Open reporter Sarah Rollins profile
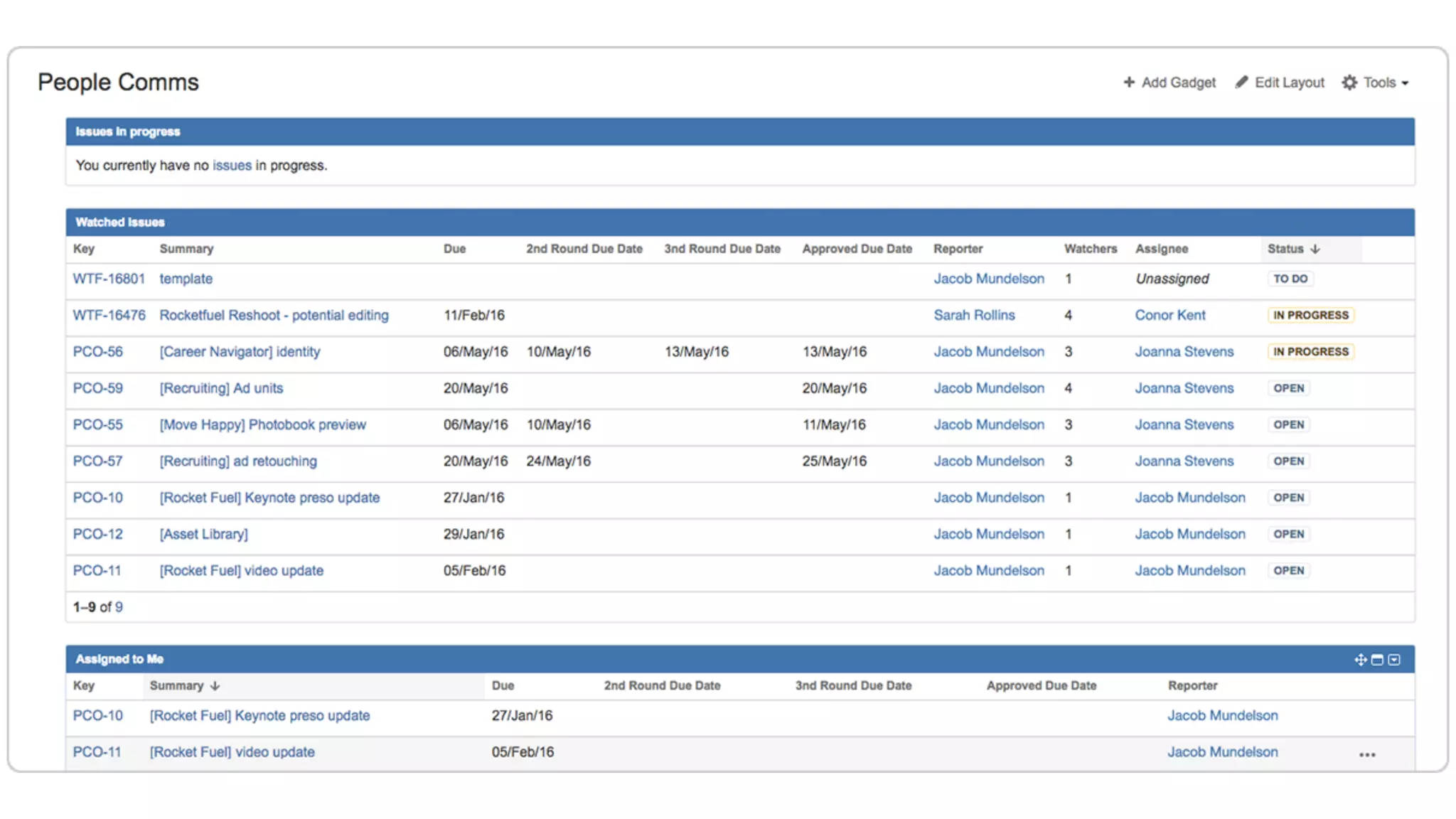 [974, 315]
